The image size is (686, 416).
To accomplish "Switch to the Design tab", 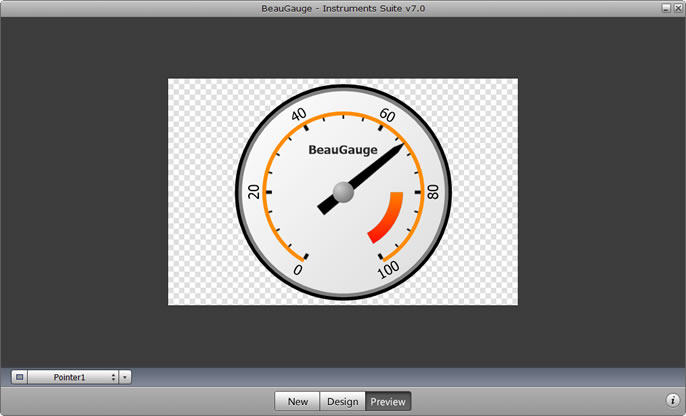I will point(343,401).
